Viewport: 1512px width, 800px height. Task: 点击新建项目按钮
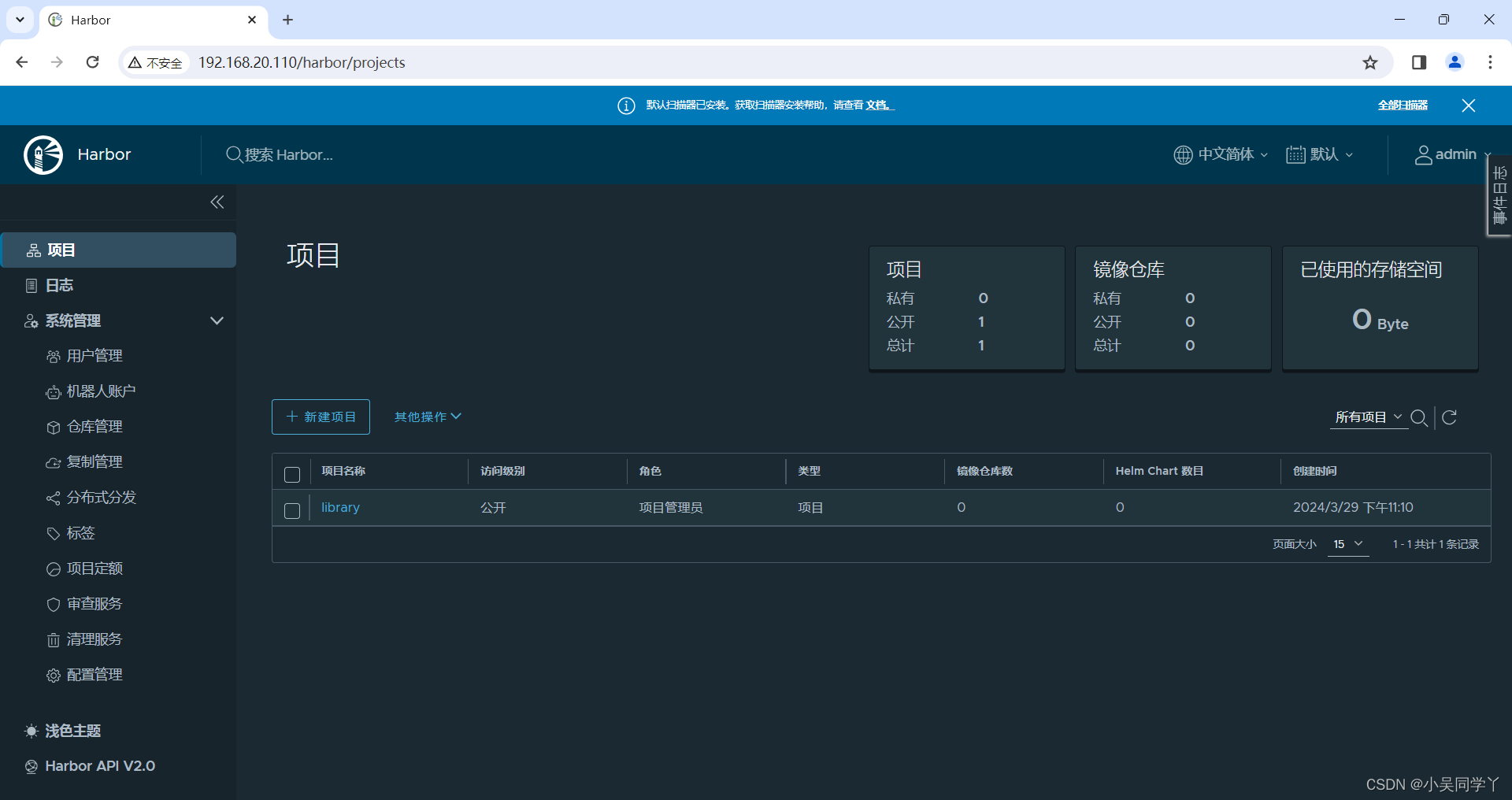[320, 417]
